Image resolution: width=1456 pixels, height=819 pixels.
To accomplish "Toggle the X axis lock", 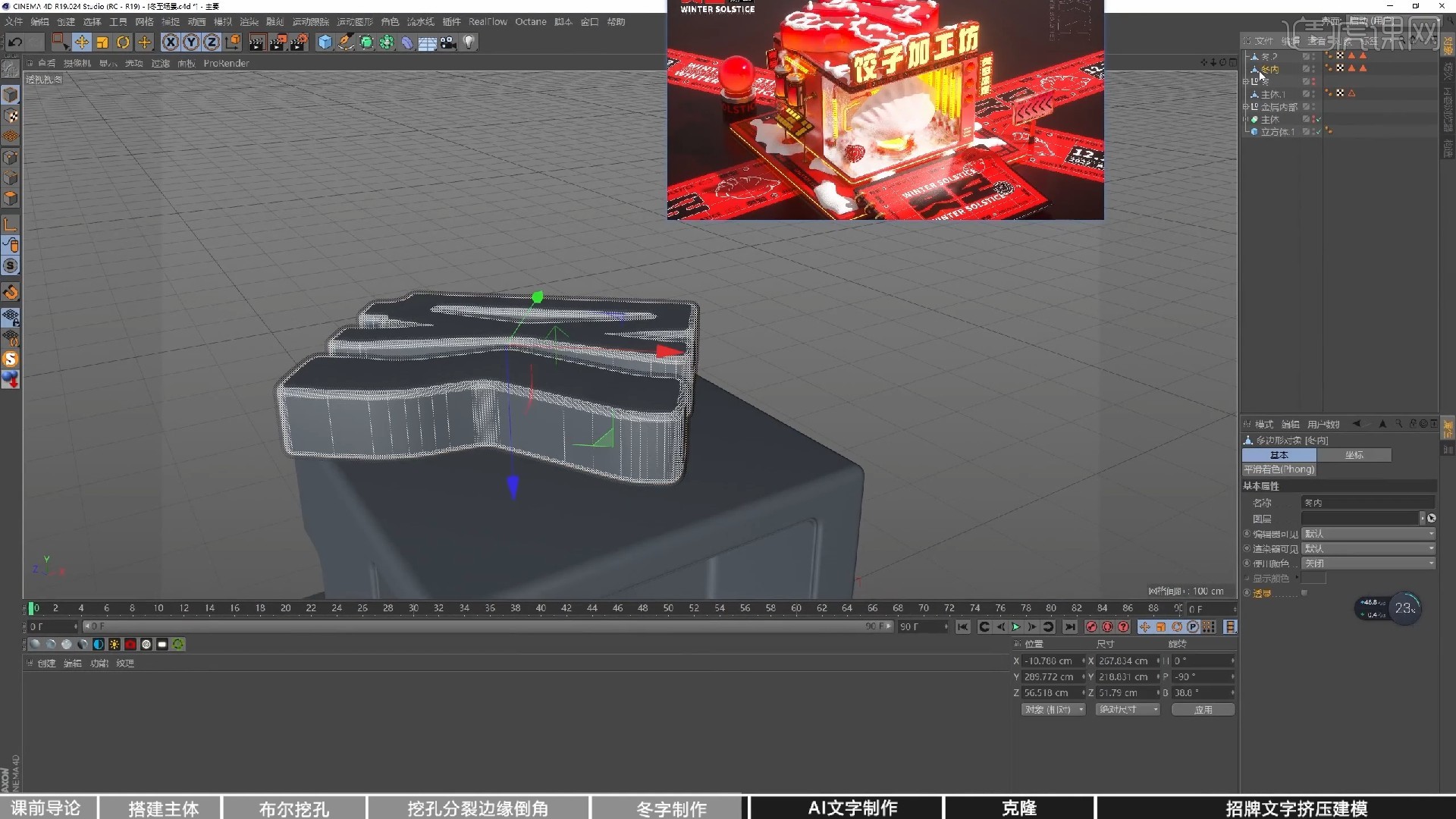I will pyautogui.click(x=171, y=42).
